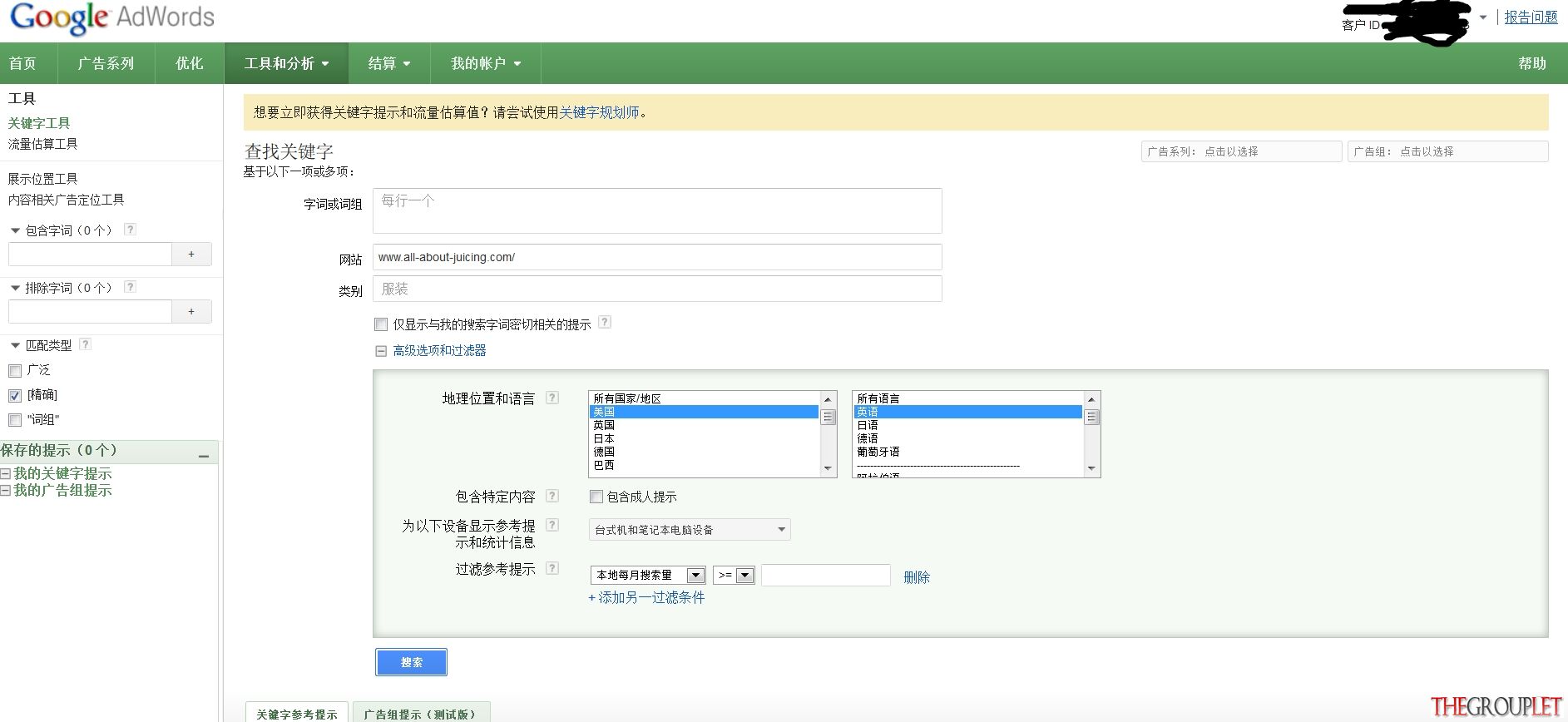Click the Google AdWords logo

pos(112,18)
